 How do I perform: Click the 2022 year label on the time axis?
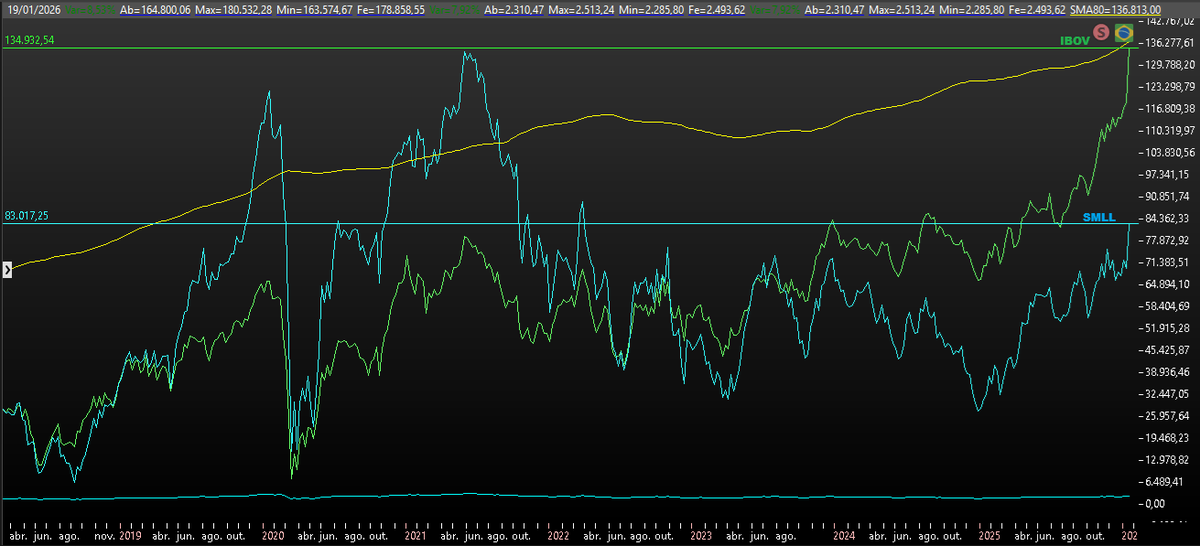tap(559, 536)
